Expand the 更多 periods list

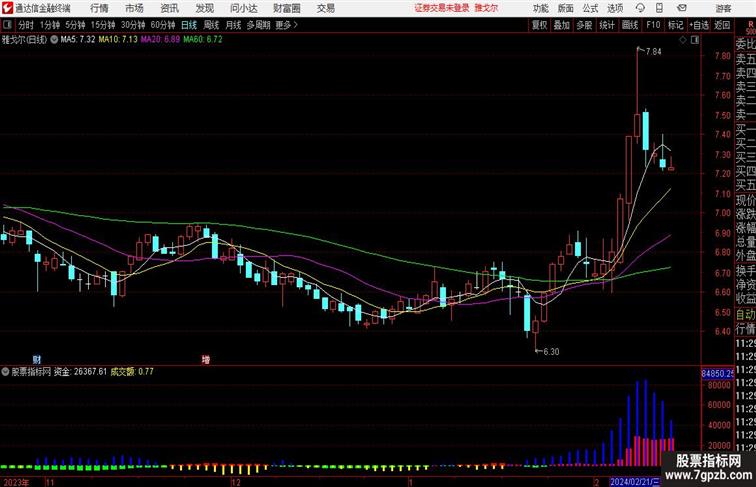(x=286, y=25)
